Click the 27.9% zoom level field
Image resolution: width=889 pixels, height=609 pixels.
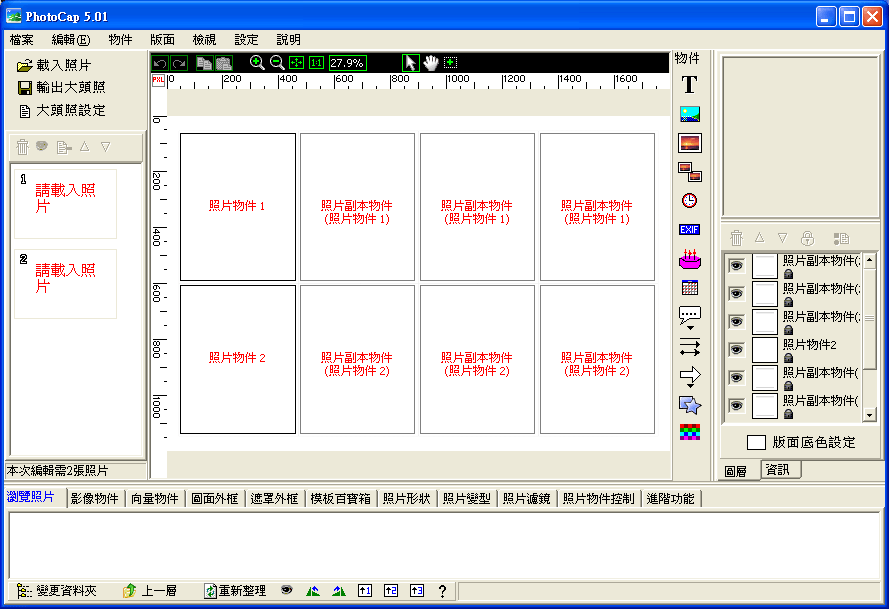tap(346, 63)
